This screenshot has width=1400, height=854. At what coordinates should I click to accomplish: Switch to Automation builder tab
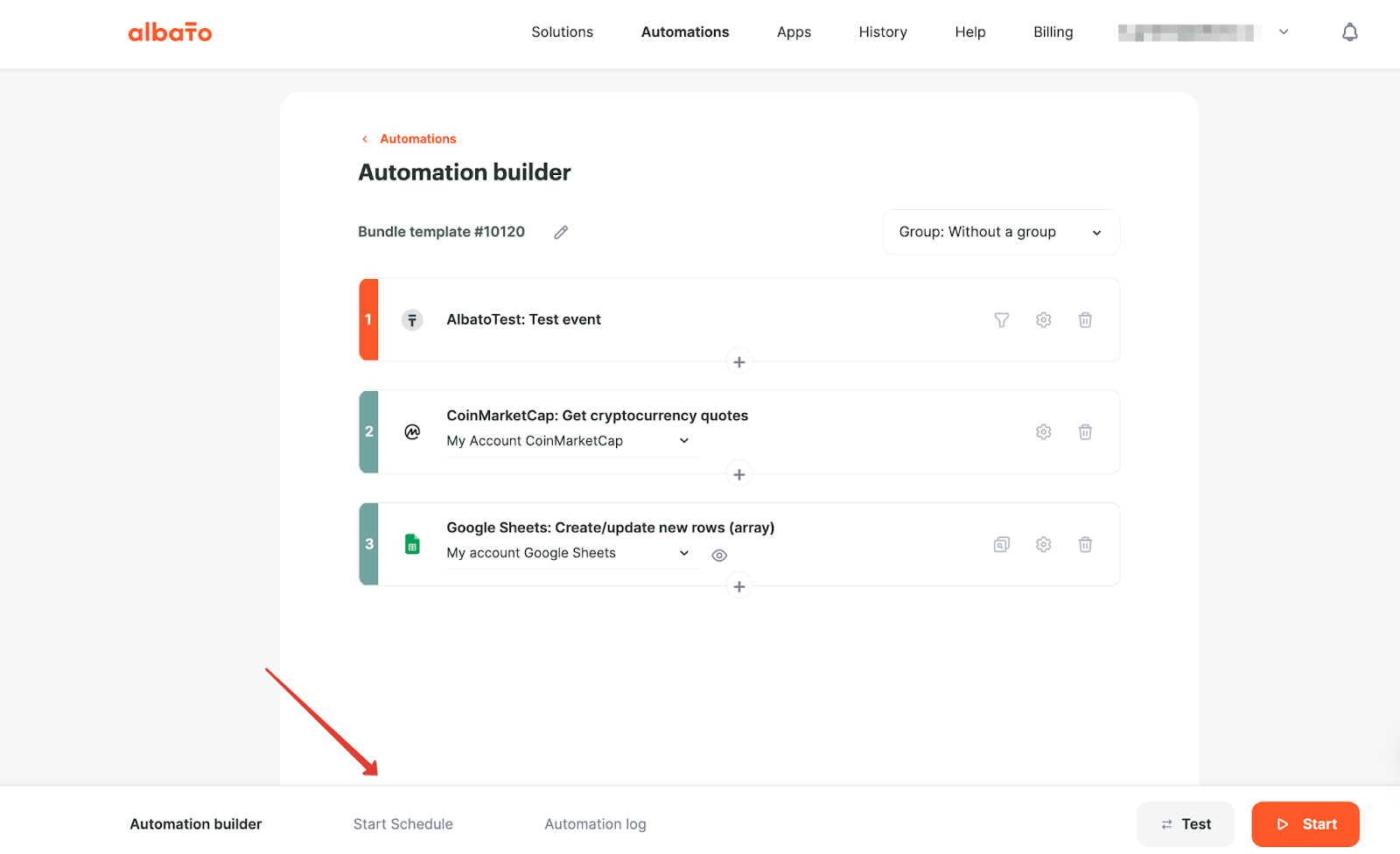pos(196,824)
